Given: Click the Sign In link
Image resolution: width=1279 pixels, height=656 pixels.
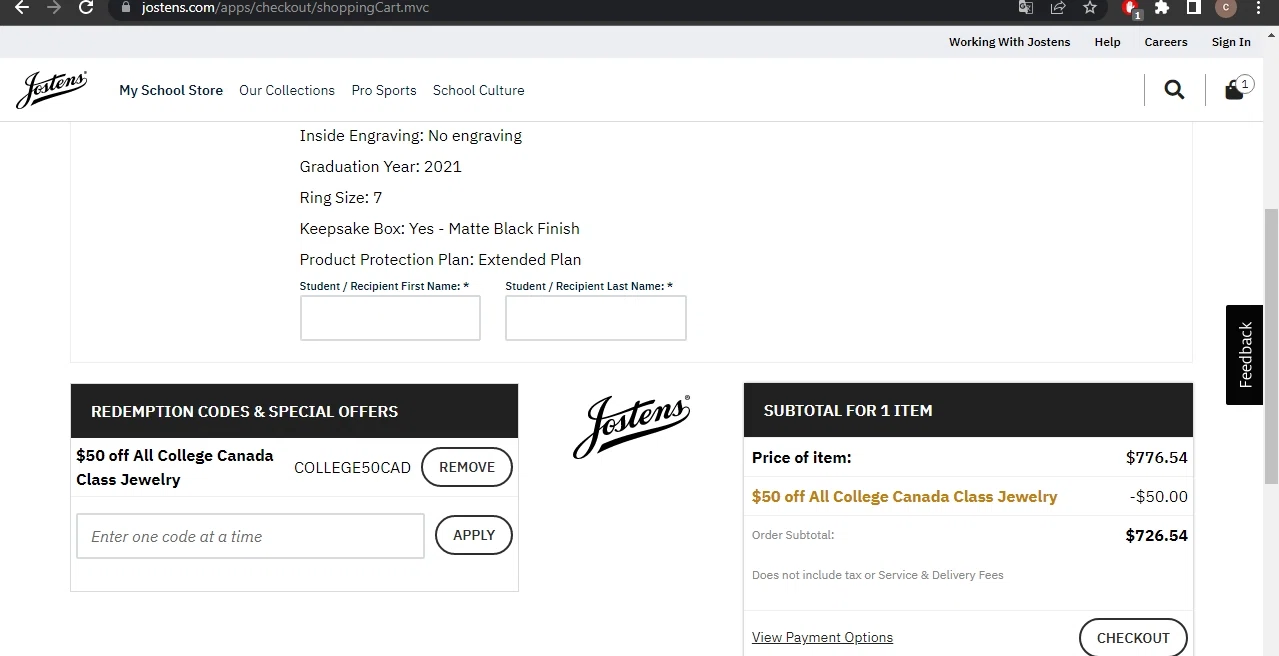Looking at the screenshot, I should point(1231,42).
